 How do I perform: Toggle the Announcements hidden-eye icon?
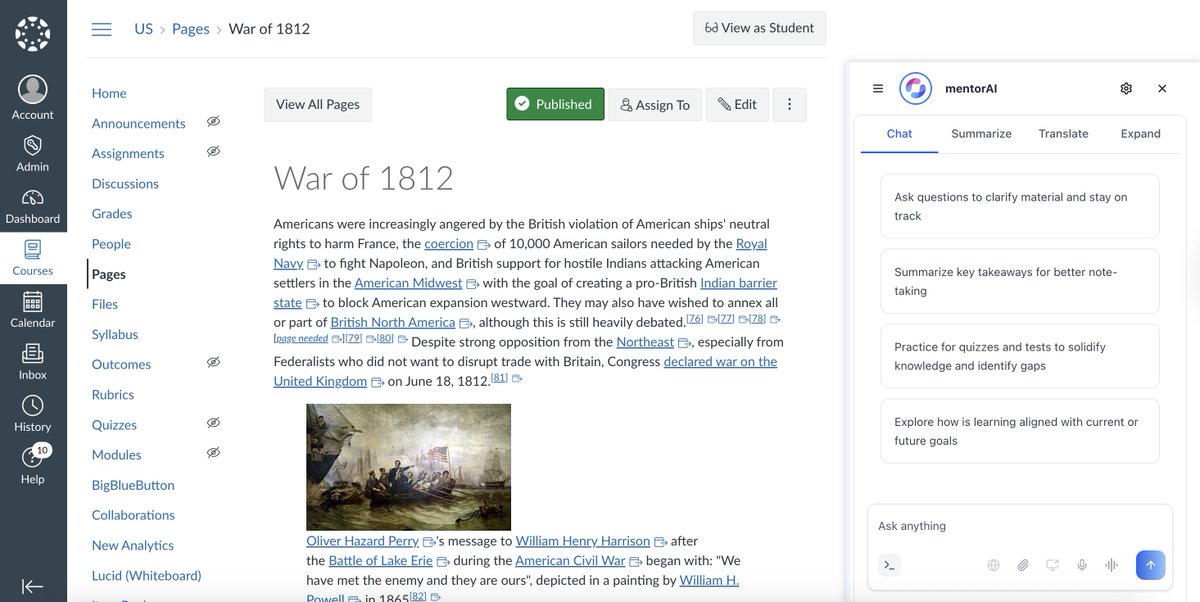pos(213,122)
